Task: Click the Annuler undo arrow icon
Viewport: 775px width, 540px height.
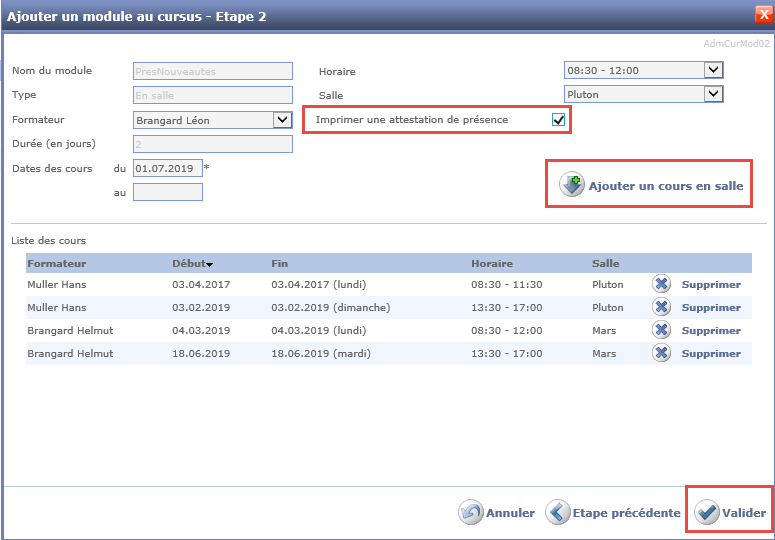Action: tap(471, 513)
